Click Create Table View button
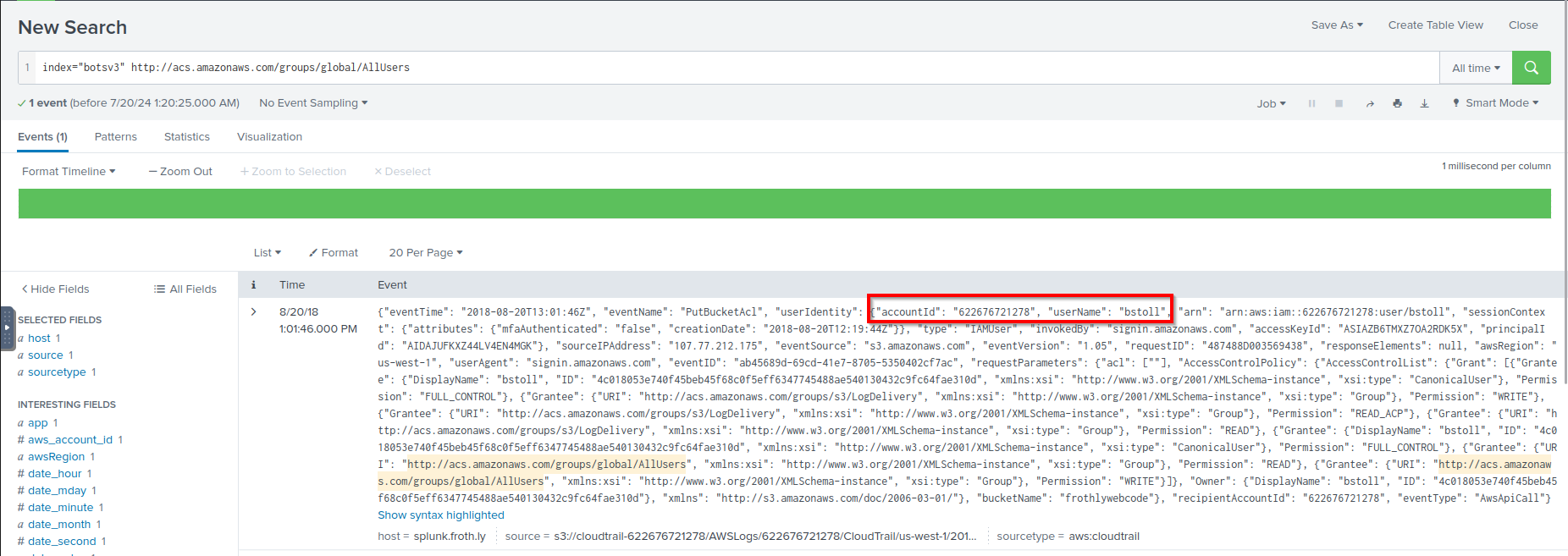The height and width of the screenshot is (556, 1568). [x=1435, y=25]
